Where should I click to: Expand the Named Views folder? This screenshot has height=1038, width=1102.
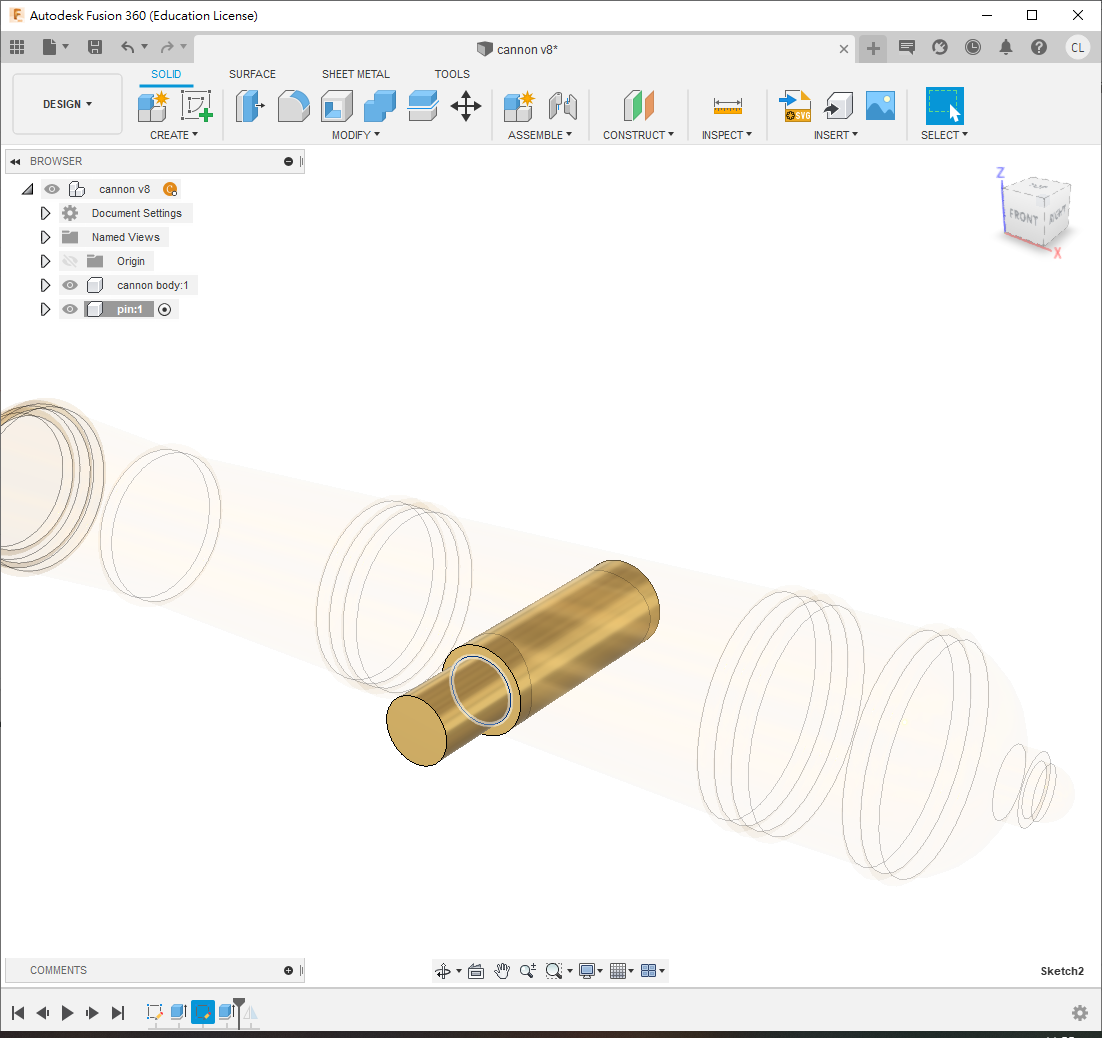(x=45, y=237)
